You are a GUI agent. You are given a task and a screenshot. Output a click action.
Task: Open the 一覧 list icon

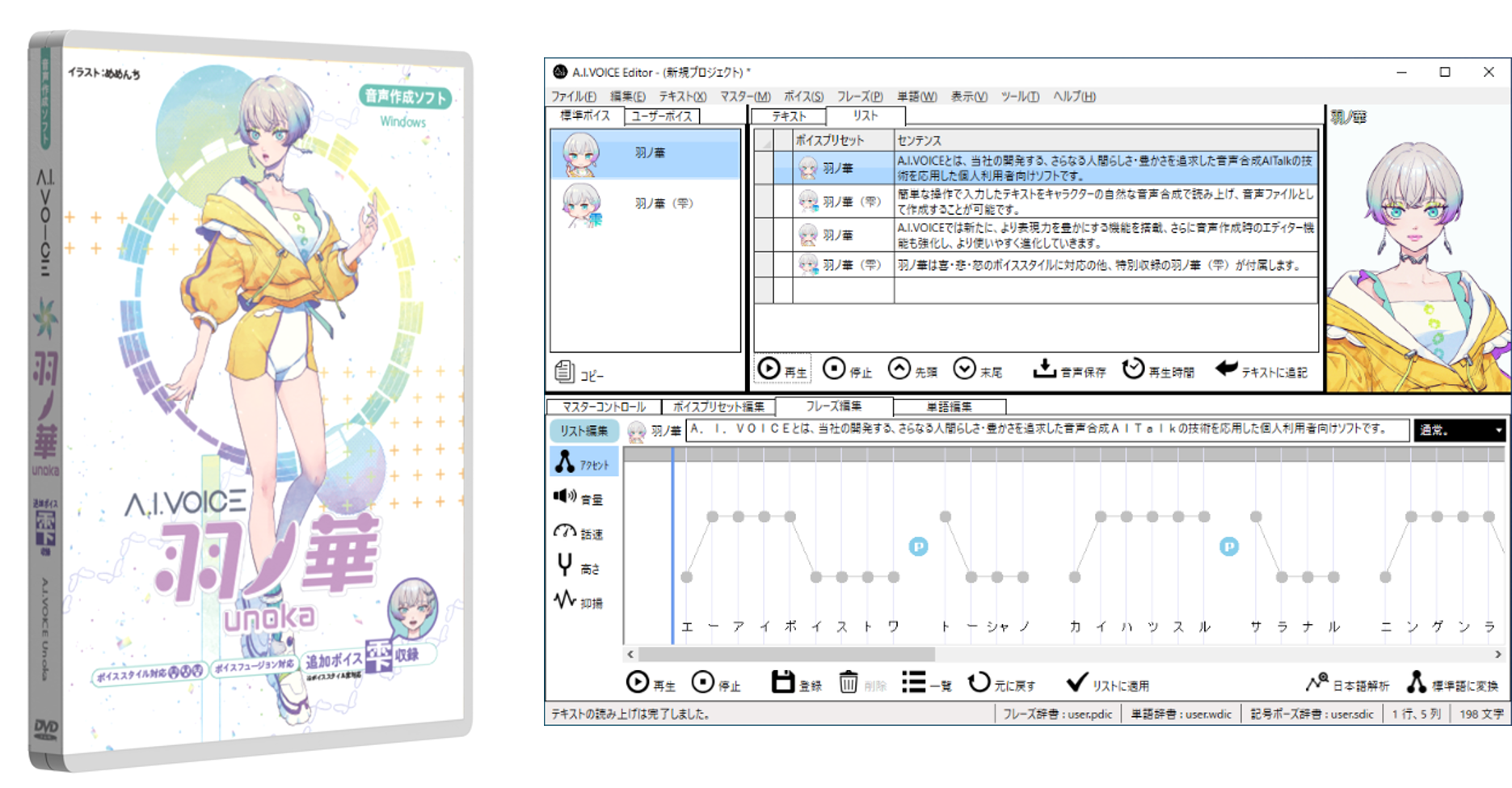click(x=913, y=682)
